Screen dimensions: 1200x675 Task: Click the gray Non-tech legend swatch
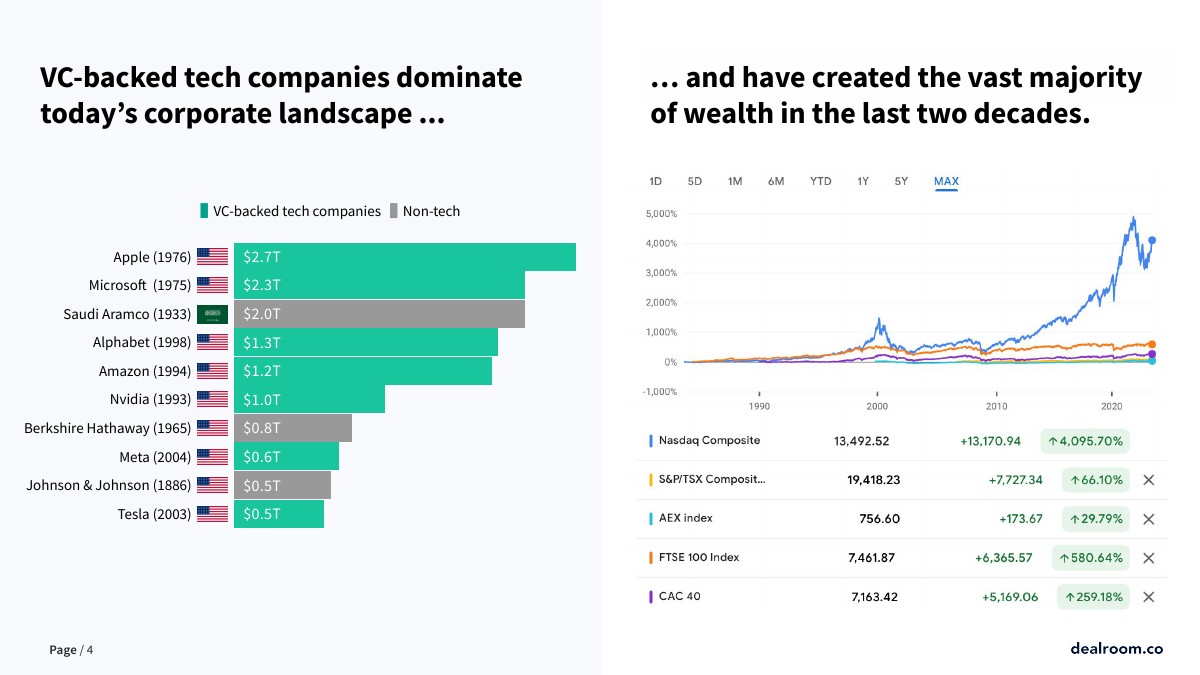[394, 211]
